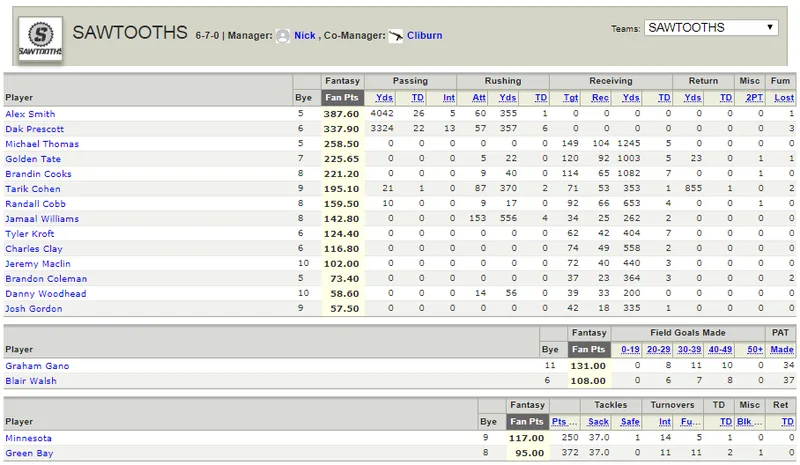Sort by Fumbles Lost column header
The height and width of the screenshot is (465, 800).
click(784, 97)
